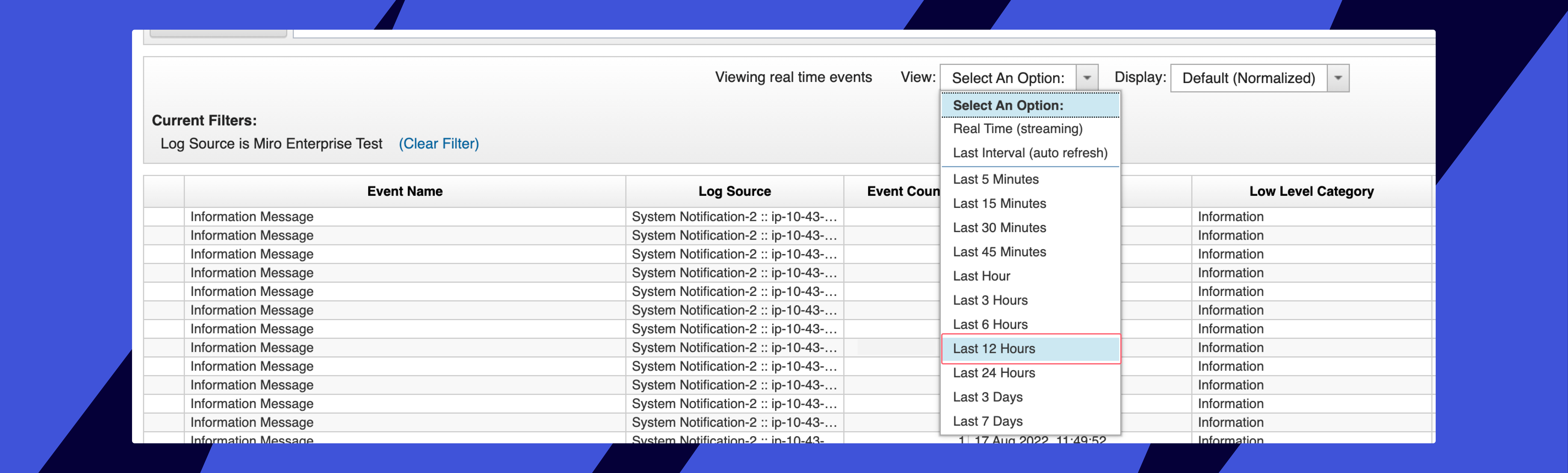Open the View dropdown arrow
The height and width of the screenshot is (473, 1568).
click(x=1087, y=78)
